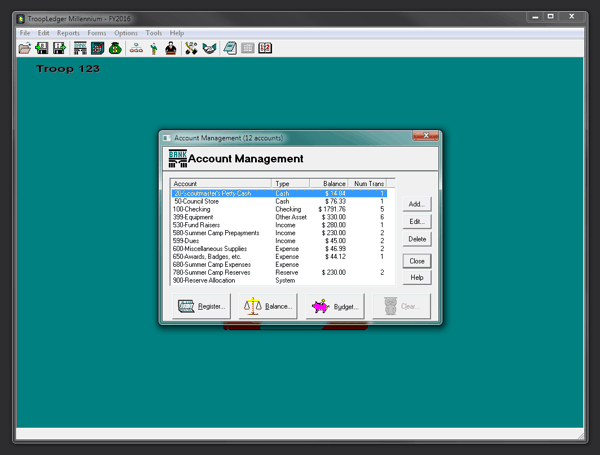
Task: Minimize the TroopLedger Millennium window
Action: pos(535,17)
